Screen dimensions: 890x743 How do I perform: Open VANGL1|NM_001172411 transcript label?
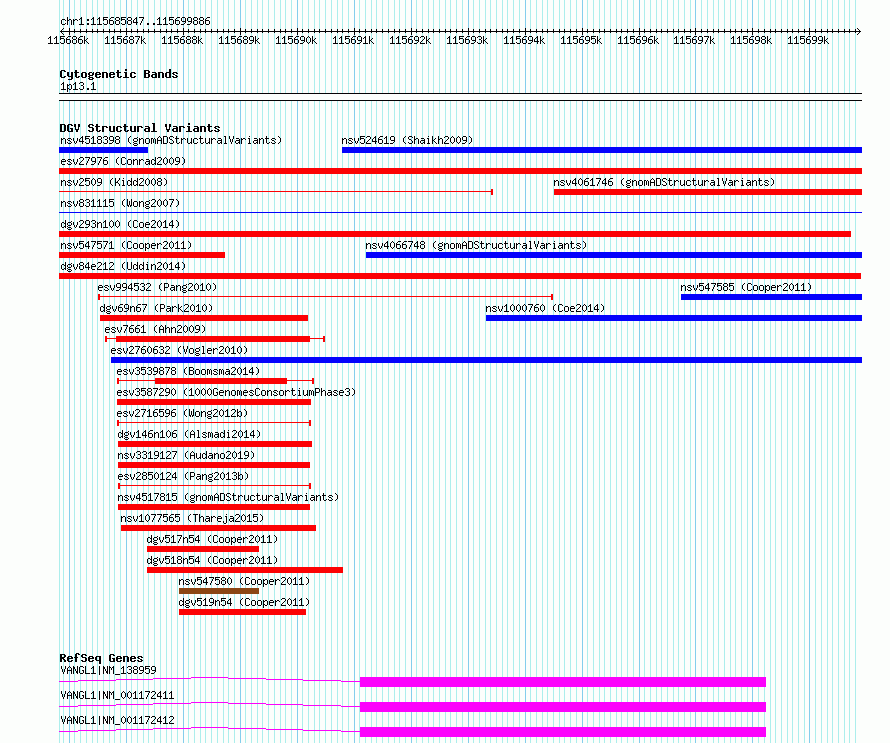[x=117, y=695]
